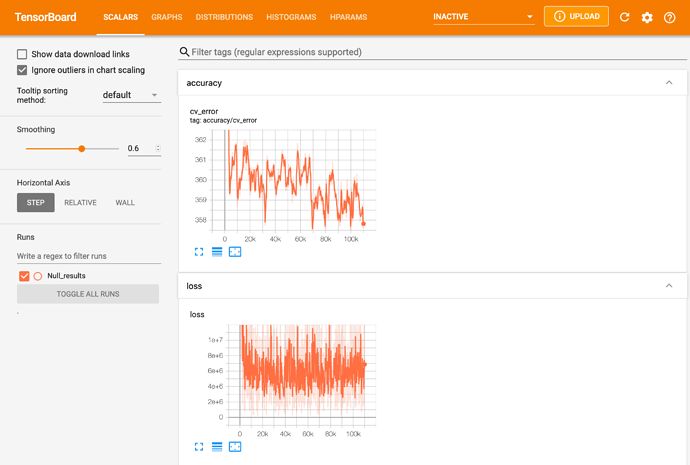The height and width of the screenshot is (465, 690).
Task: Open the Tooltip sorting method dropdown
Action: (x=131, y=95)
